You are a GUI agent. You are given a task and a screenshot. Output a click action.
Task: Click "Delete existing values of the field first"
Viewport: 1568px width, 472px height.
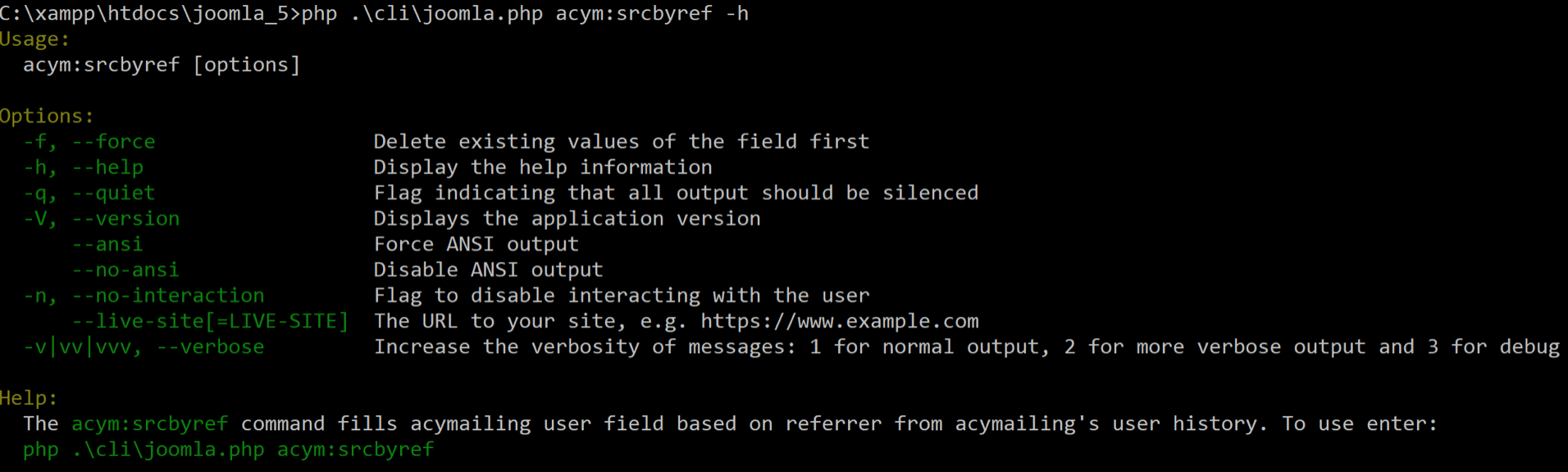pos(621,142)
